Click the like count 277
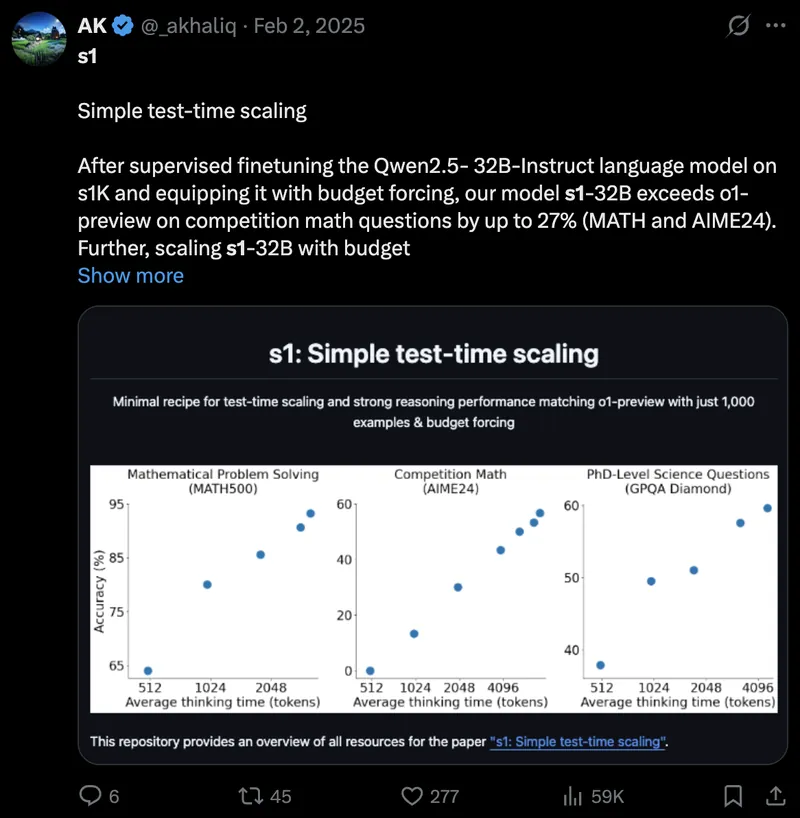800x818 pixels. click(x=444, y=797)
